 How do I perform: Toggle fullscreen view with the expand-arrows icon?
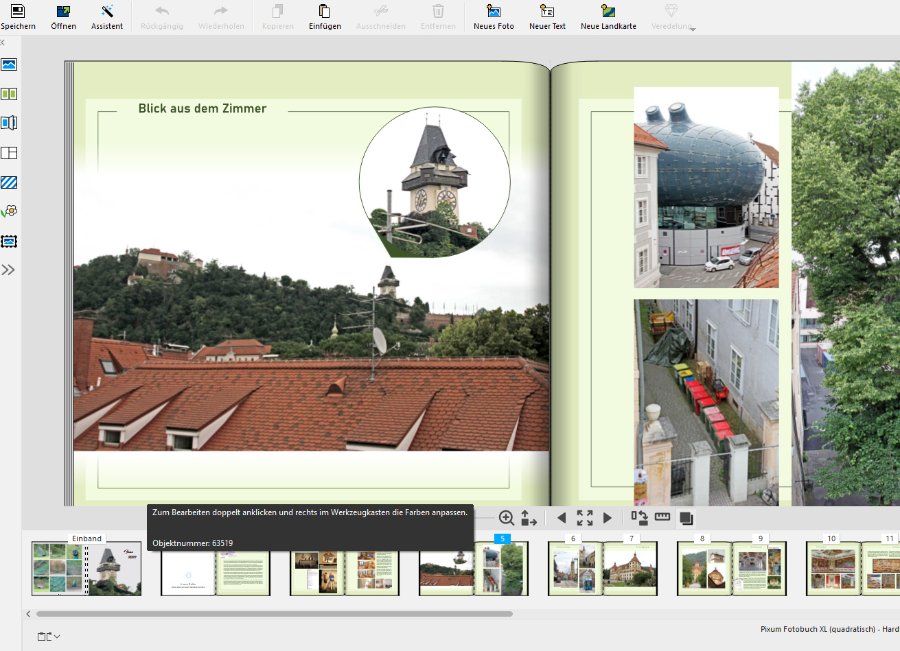(584, 518)
